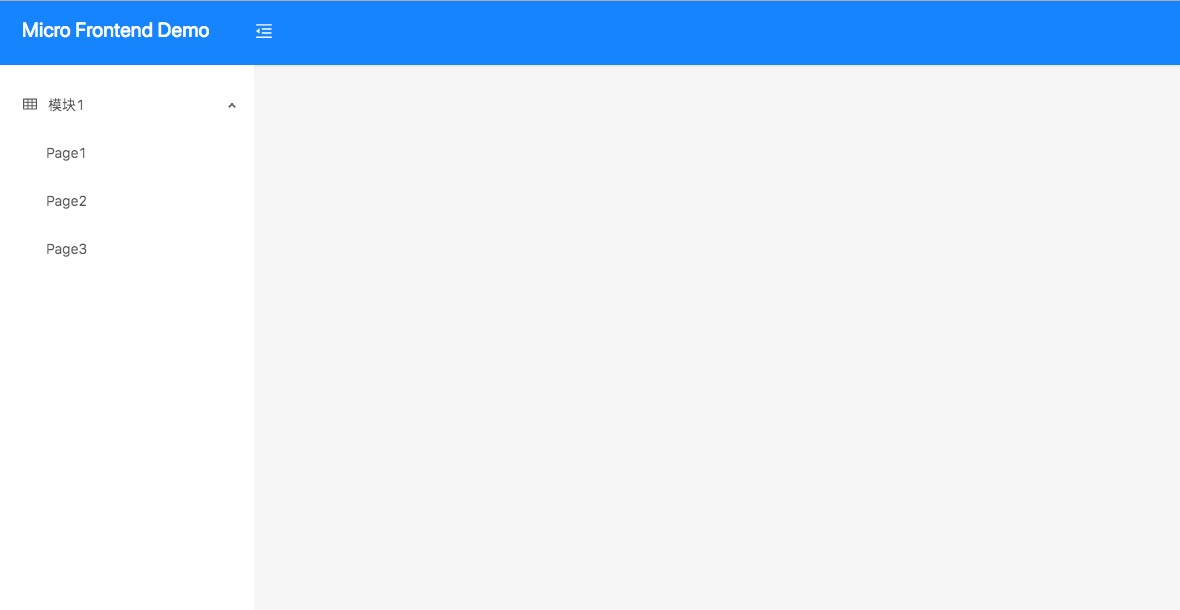1180x610 pixels.
Task: Click the empty blue header bar area
Action: click(722, 32)
